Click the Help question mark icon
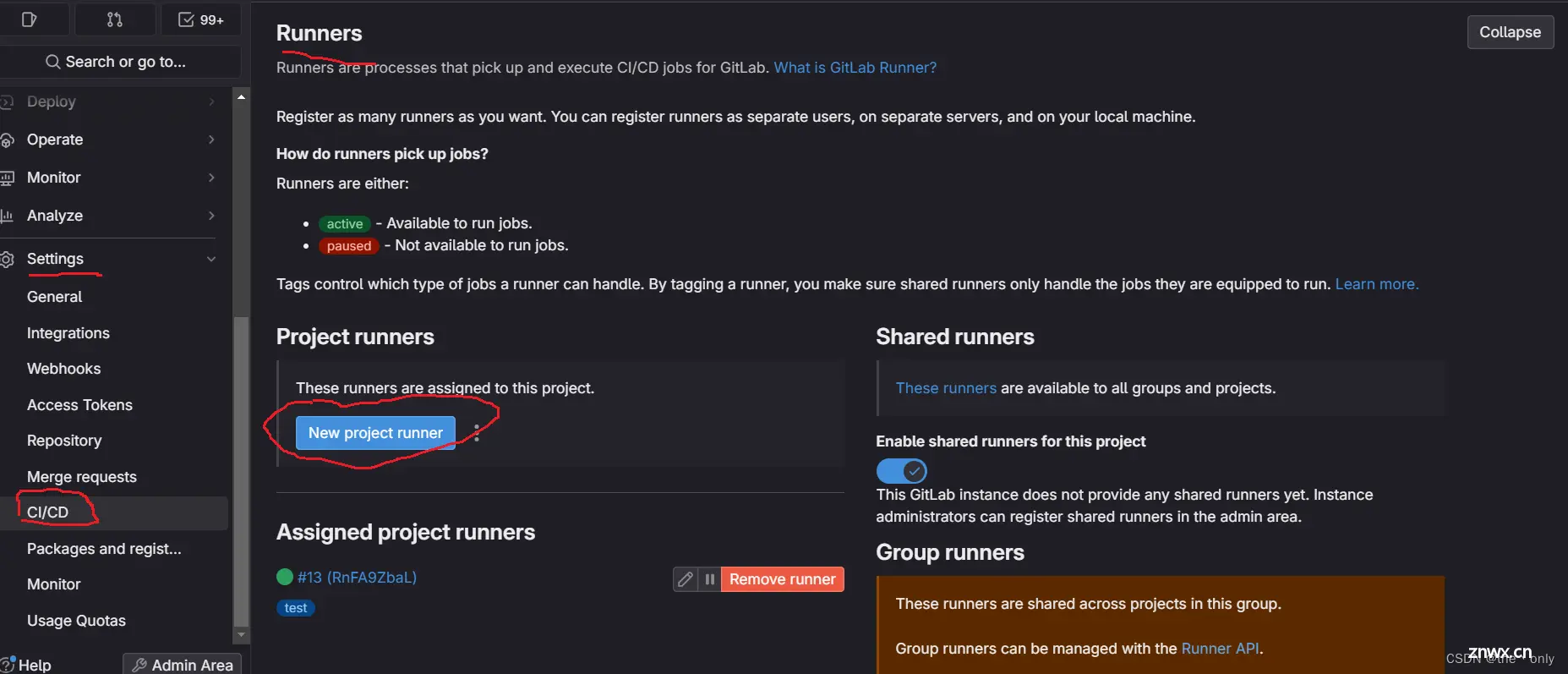The image size is (1568, 674). click(8, 664)
